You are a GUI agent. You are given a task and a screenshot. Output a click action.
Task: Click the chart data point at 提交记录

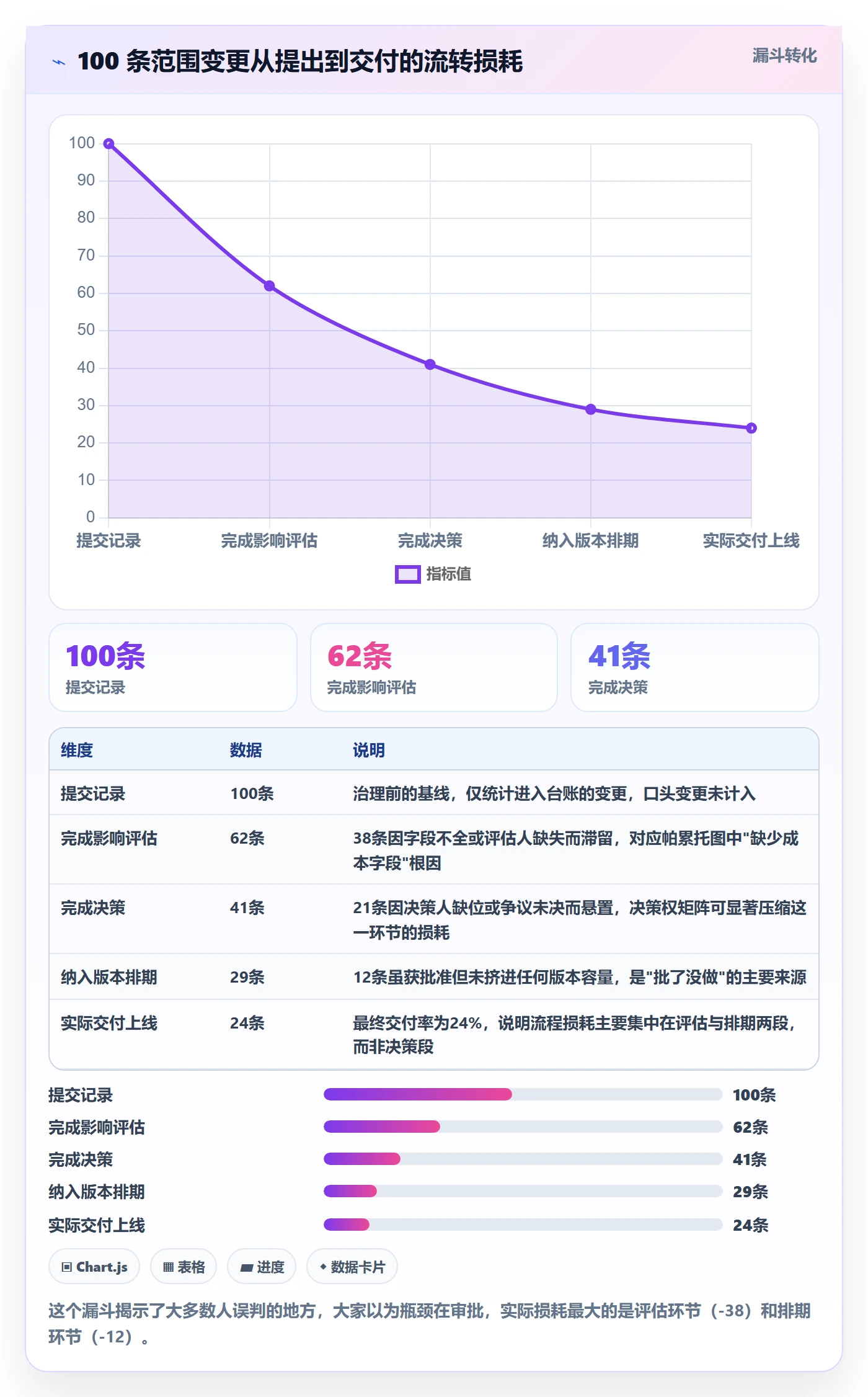coord(108,144)
